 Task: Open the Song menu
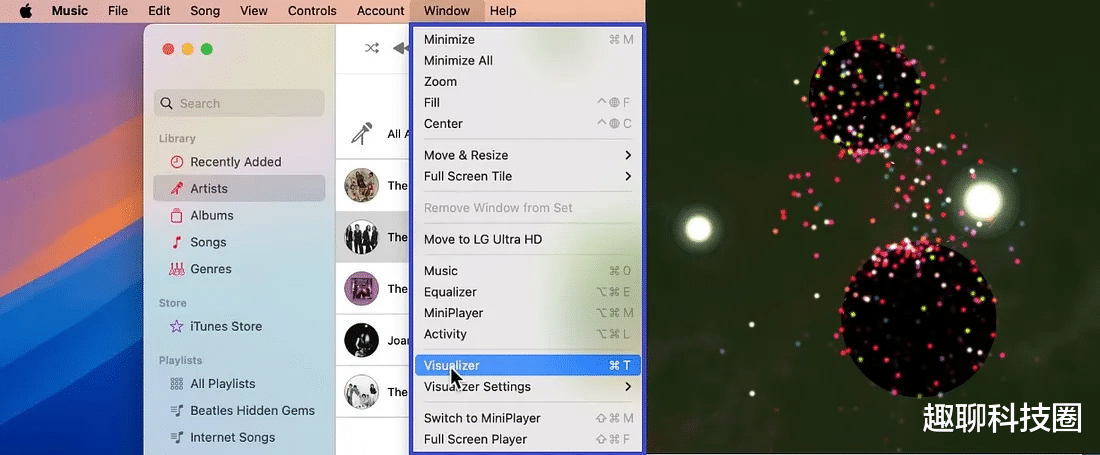205,11
